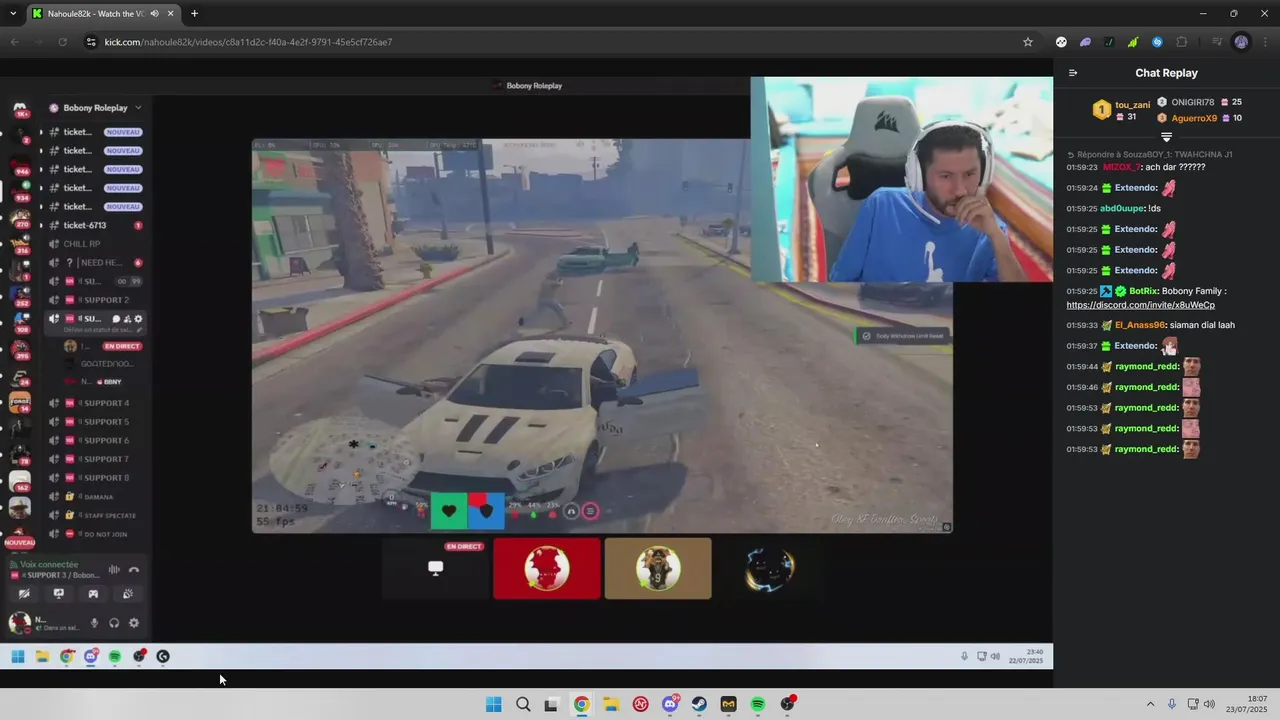This screenshot has height=720, width=1280.
Task: Mute Discord microphone in user panel
Action: click(x=95, y=623)
